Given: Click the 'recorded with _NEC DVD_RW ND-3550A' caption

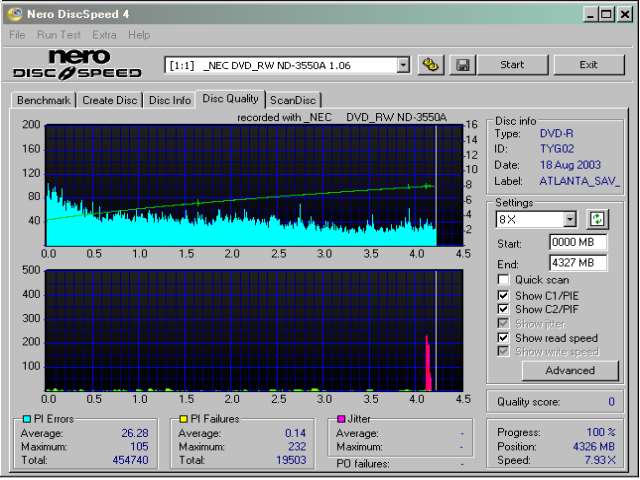Looking at the screenshot, I should coord(342,118).
